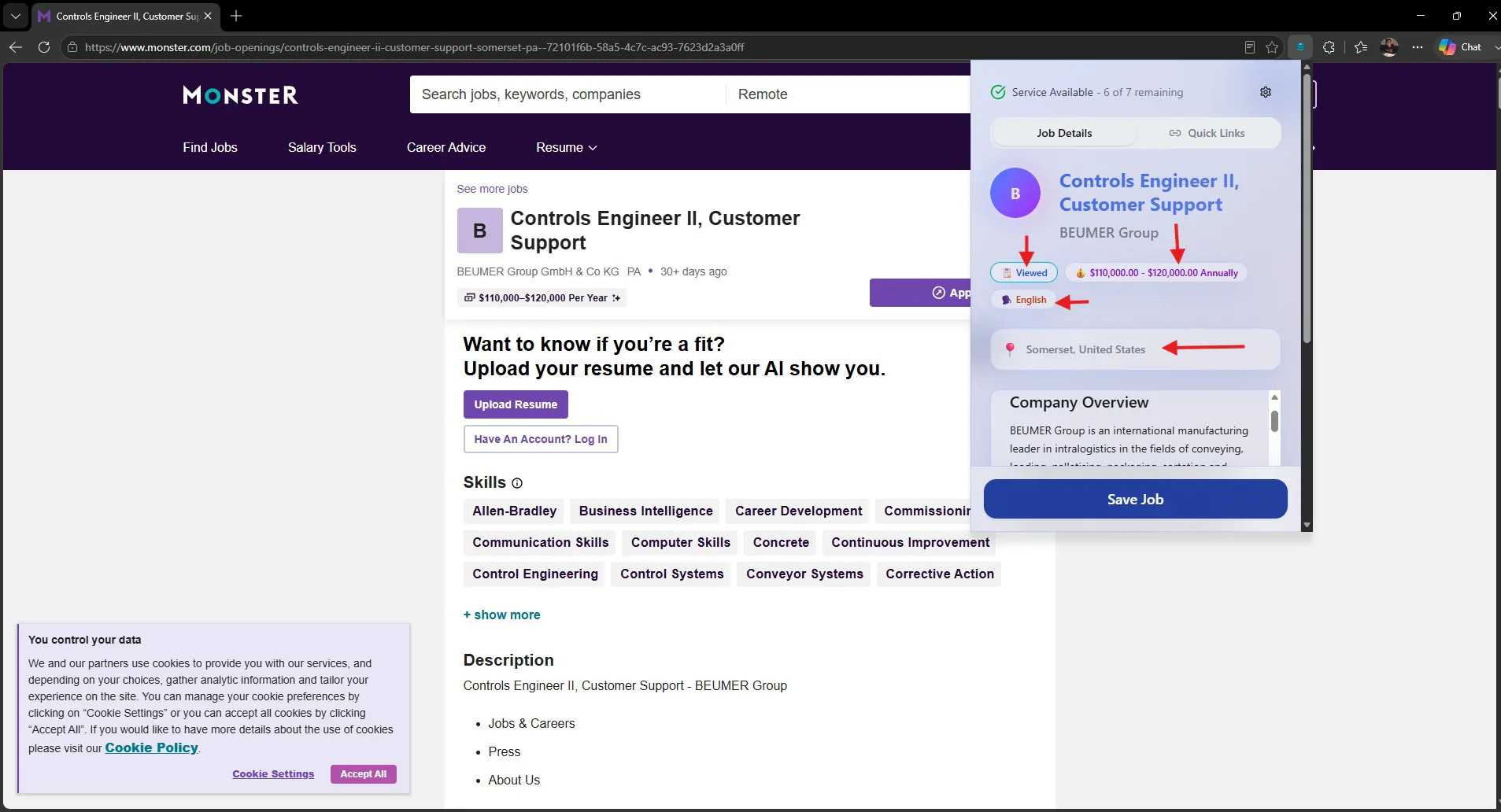Select the Communication Skills chip

[541, 542]
